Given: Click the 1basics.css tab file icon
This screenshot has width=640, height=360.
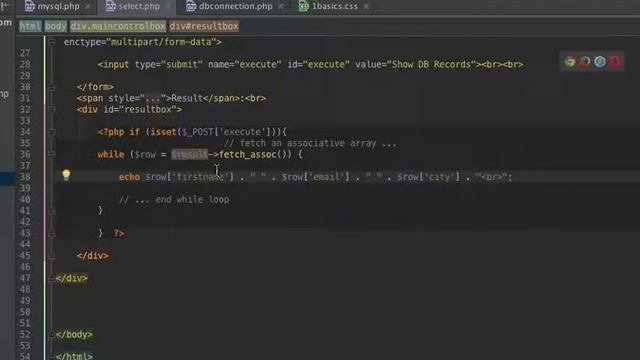Looking at the screenshot, I should pyautogui.click(x=303, y=6).
